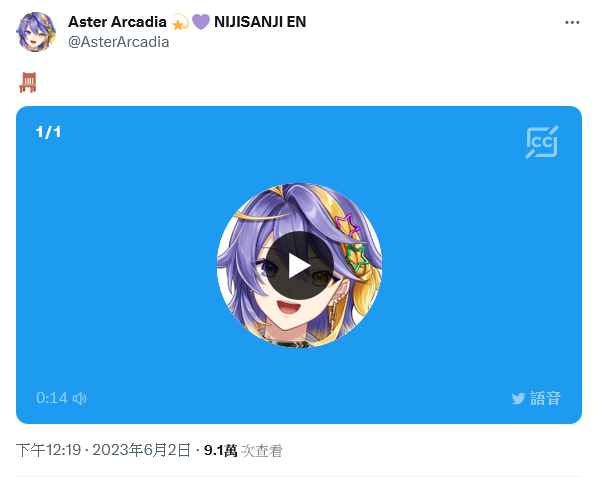Mute the audio with speaker icon
598x477 pixels.
click(x=80, y=398)
